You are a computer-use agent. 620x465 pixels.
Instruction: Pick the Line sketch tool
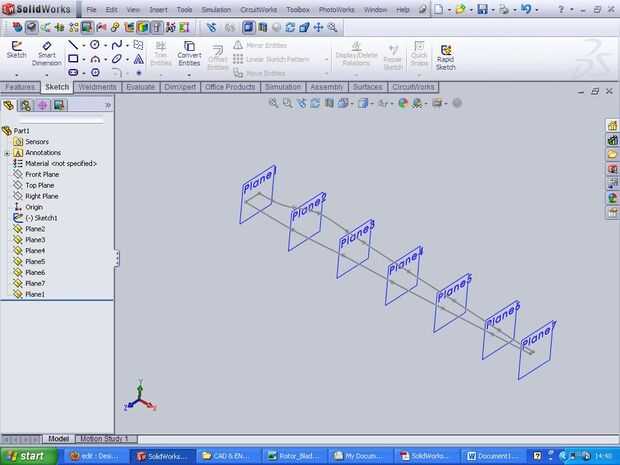(x=73, y=45)
